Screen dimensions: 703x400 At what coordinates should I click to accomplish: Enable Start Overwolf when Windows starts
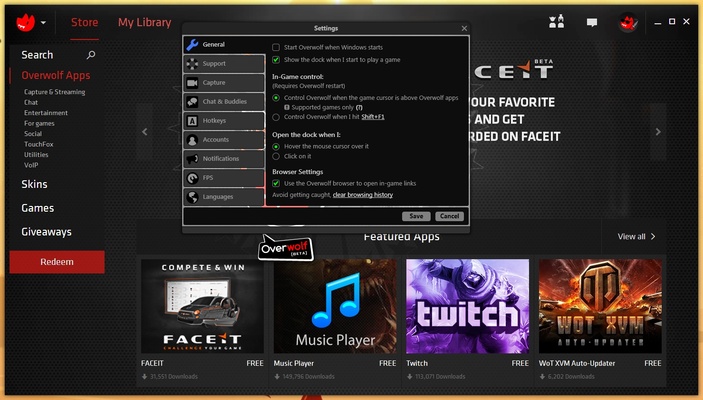[276, 47]
